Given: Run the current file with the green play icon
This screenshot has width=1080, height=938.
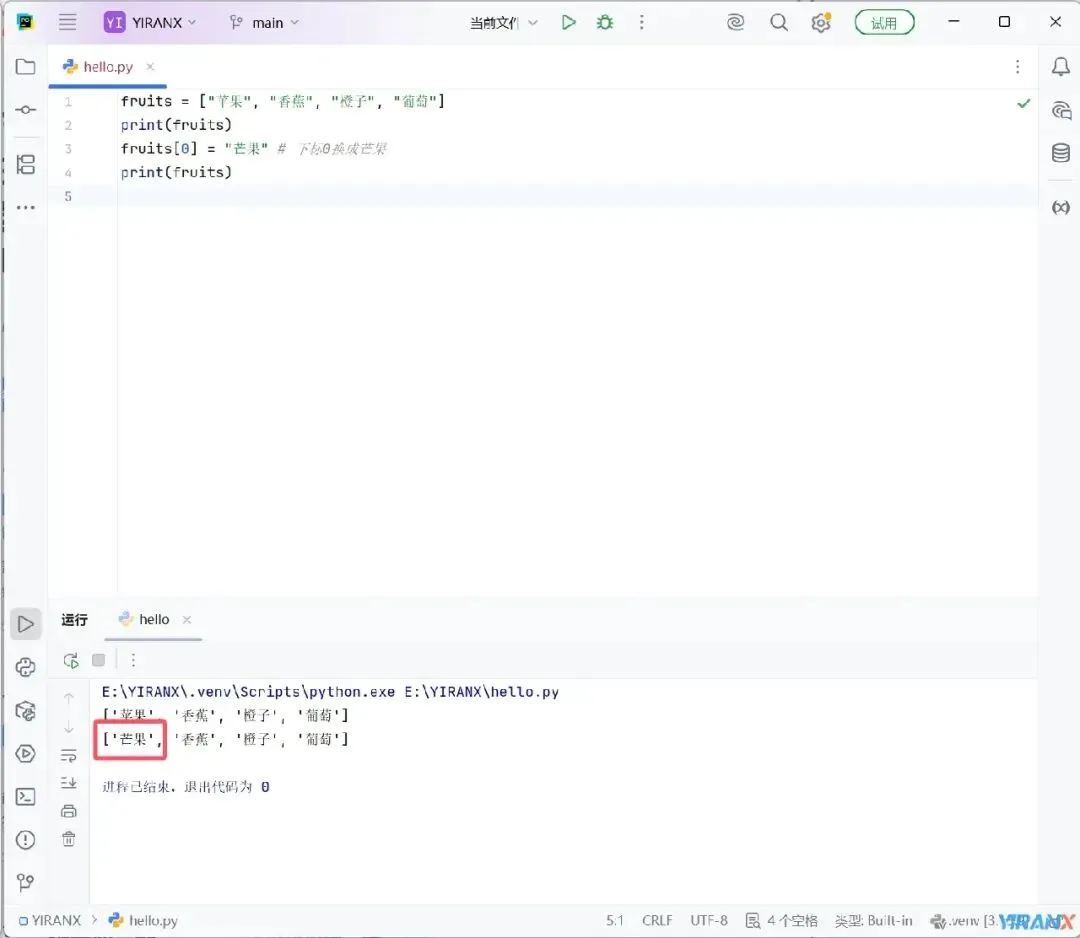Looking at the screenshot, I should click(x=568, y=23).
